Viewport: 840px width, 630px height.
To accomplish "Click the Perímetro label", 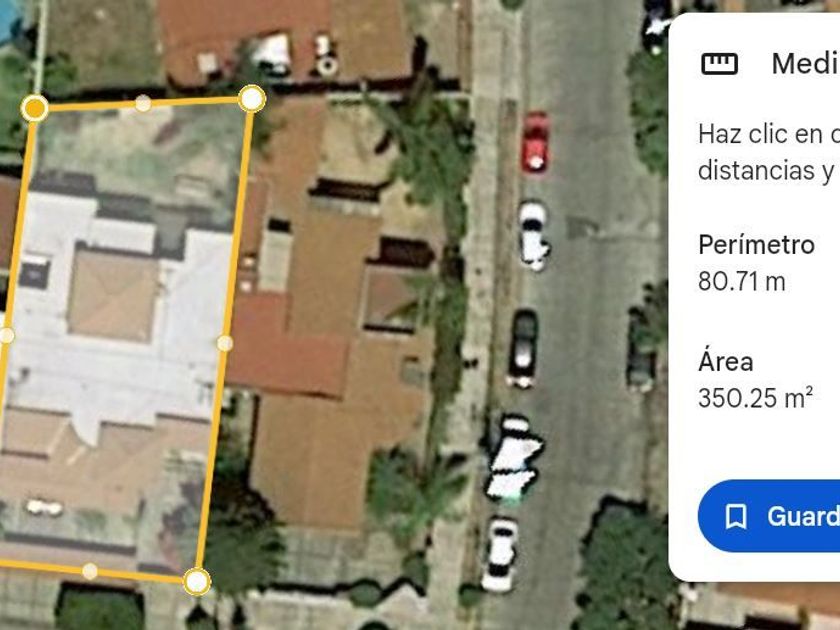I will coord(756,245).
